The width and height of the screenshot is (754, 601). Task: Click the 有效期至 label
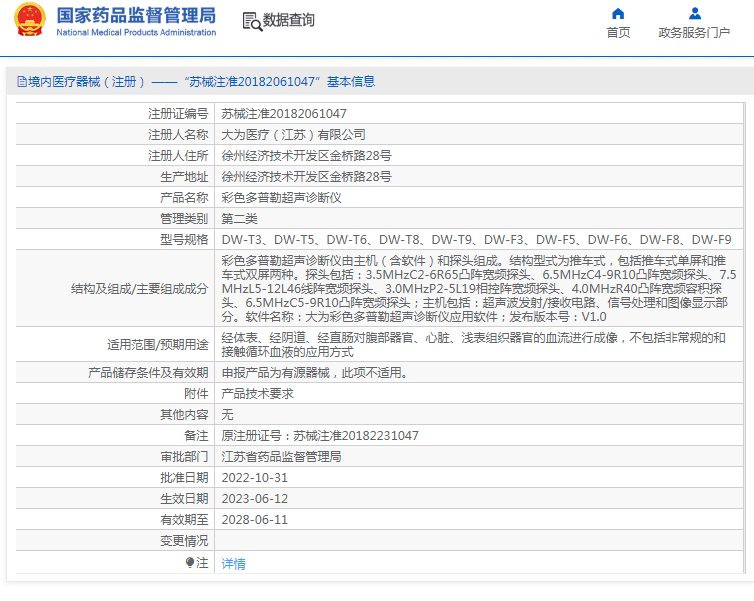pyautogui.click(x=184, y=520)
